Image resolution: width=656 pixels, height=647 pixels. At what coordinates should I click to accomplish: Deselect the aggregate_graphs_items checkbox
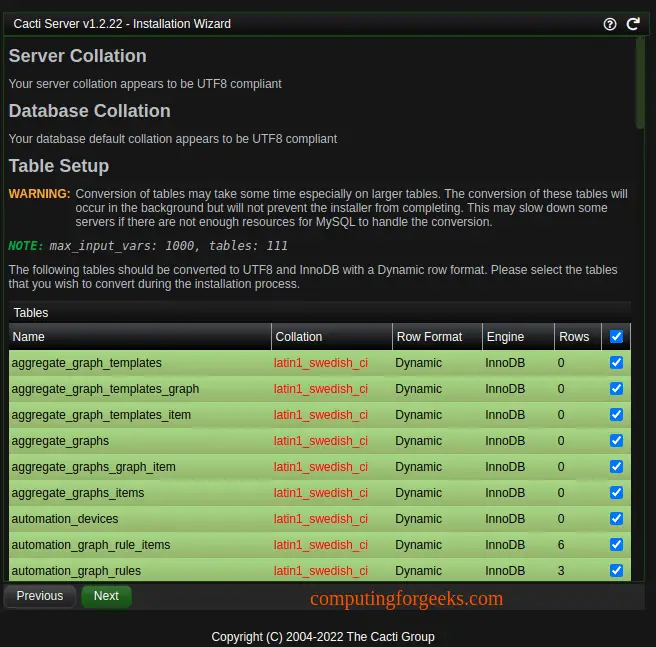[616, 492]
